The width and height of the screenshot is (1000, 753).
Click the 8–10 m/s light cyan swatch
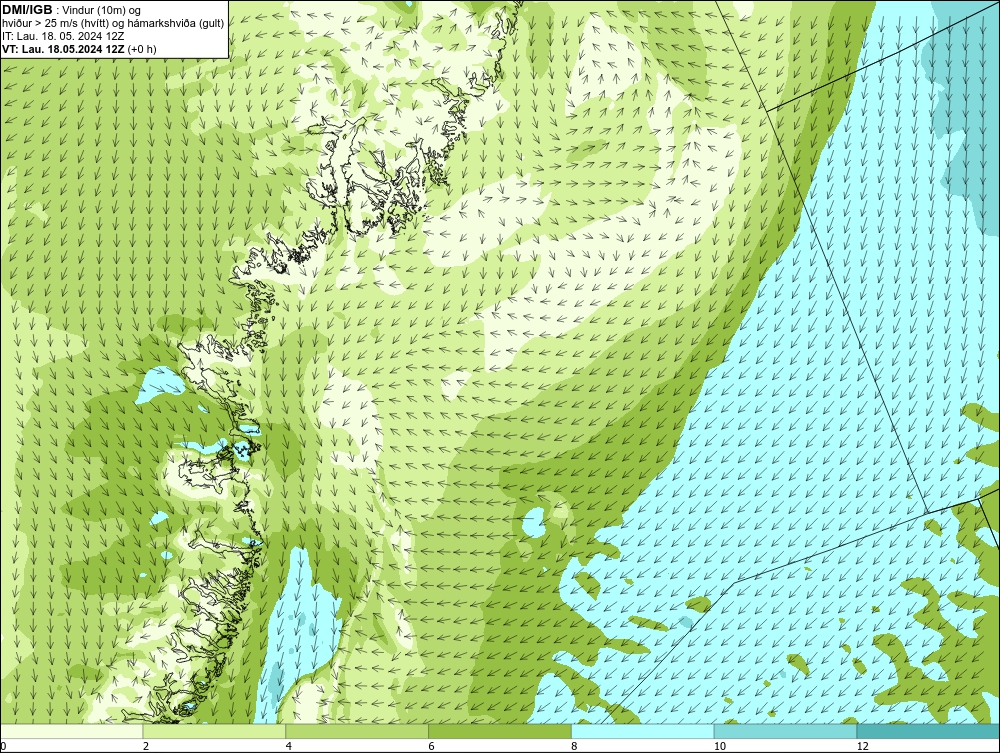[x=643, y=731]
